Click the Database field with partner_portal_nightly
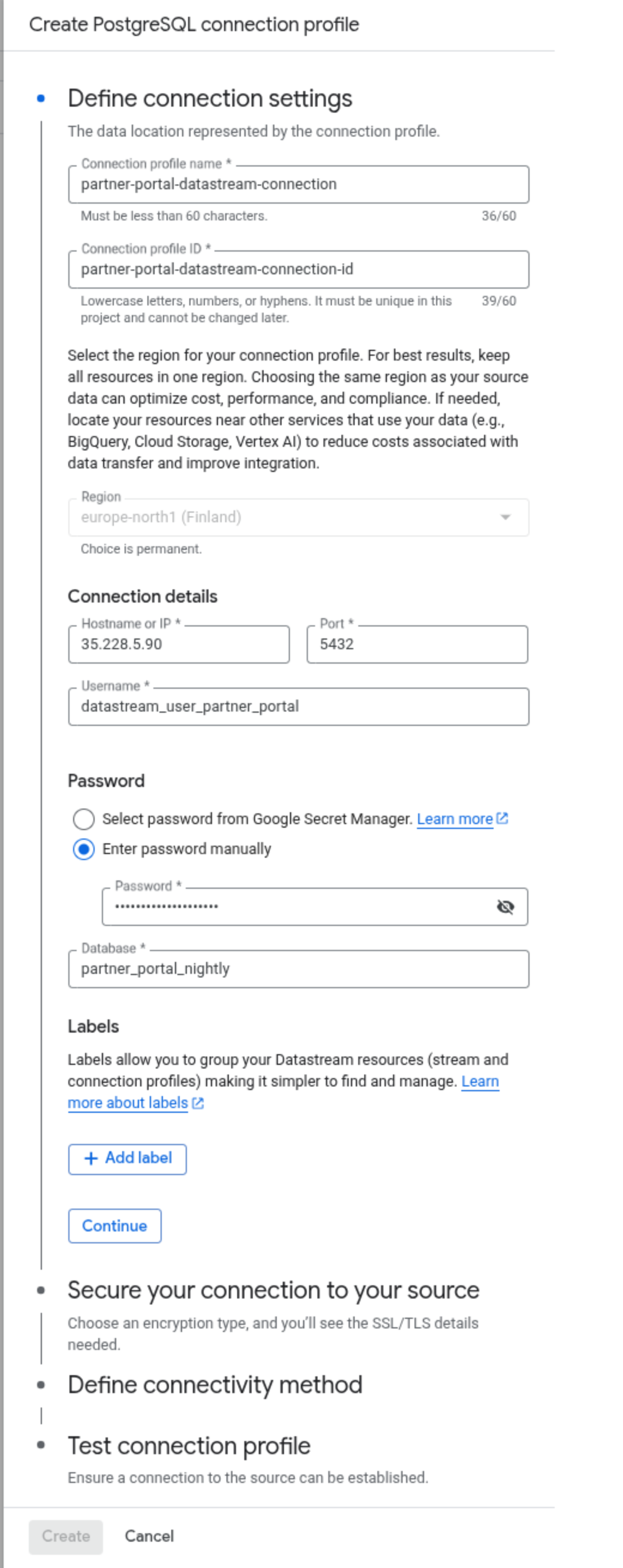Image resolution: width=623 pixels, height=1568 pixels. (x=298, y=969)
